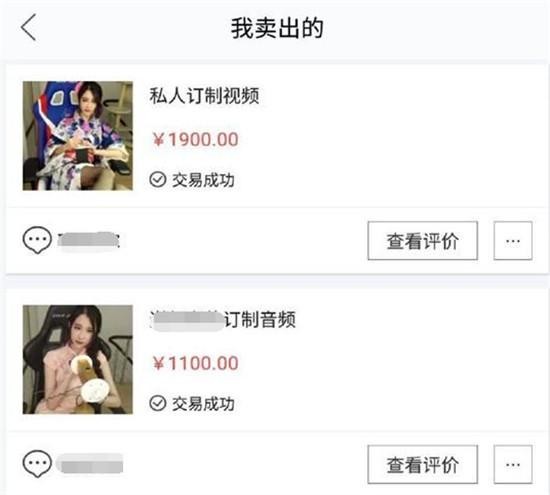View reviews for 私人订制视频 order

(423, 241)
